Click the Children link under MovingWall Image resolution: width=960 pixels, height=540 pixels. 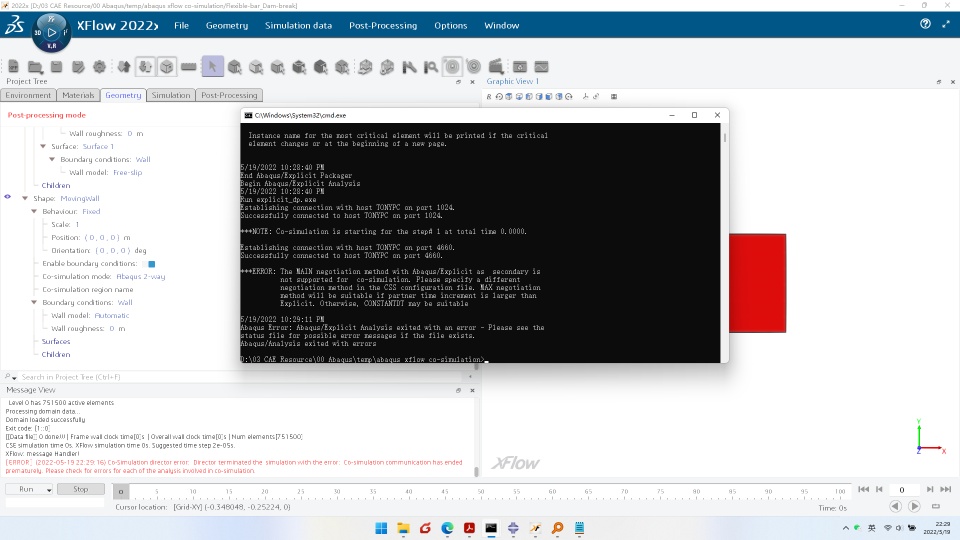pyautogui.click(x=56, y=354)
